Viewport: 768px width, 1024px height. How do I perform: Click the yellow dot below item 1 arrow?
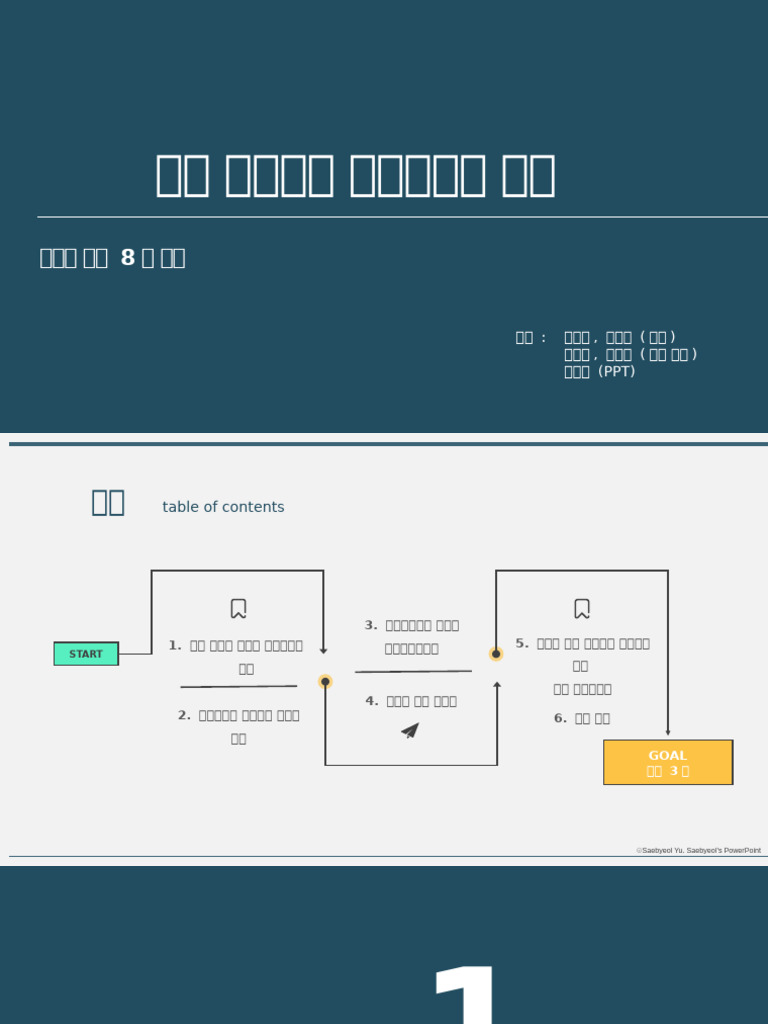[x=325, y=682]
